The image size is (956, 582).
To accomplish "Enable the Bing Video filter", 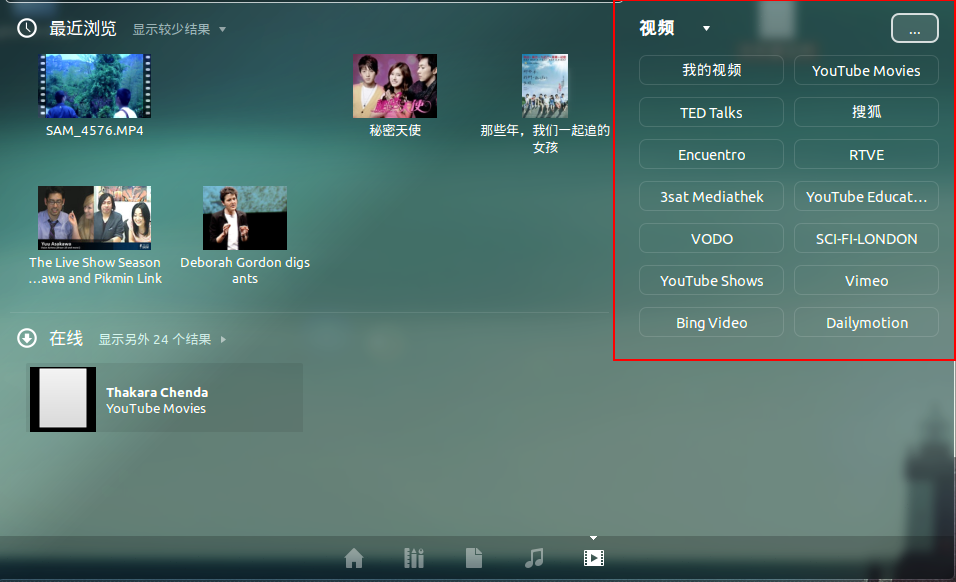I will pos(712,322).
